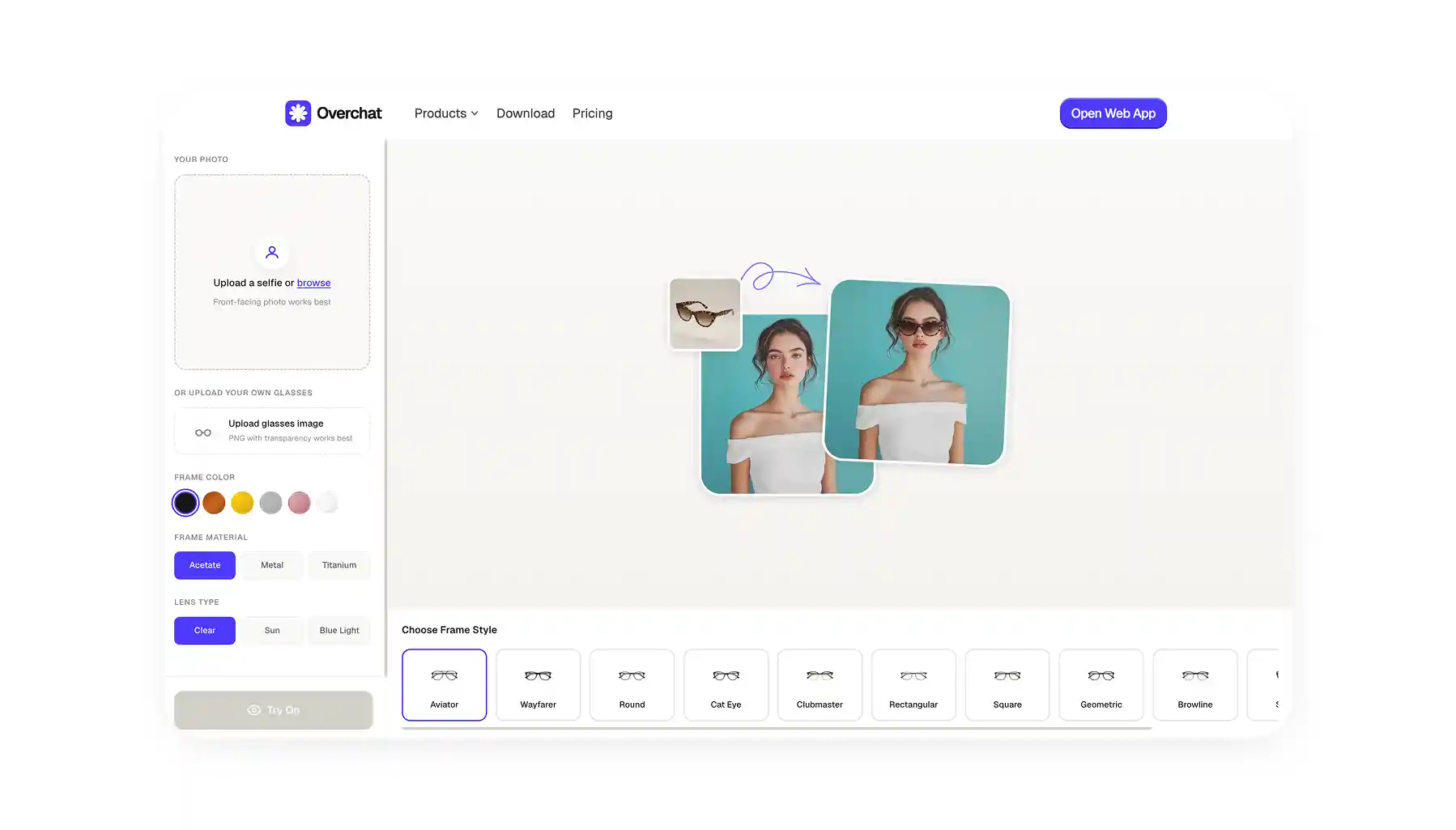1456x830 pixels.
Task: Click the selfie upload drop area
Action: 272,271
